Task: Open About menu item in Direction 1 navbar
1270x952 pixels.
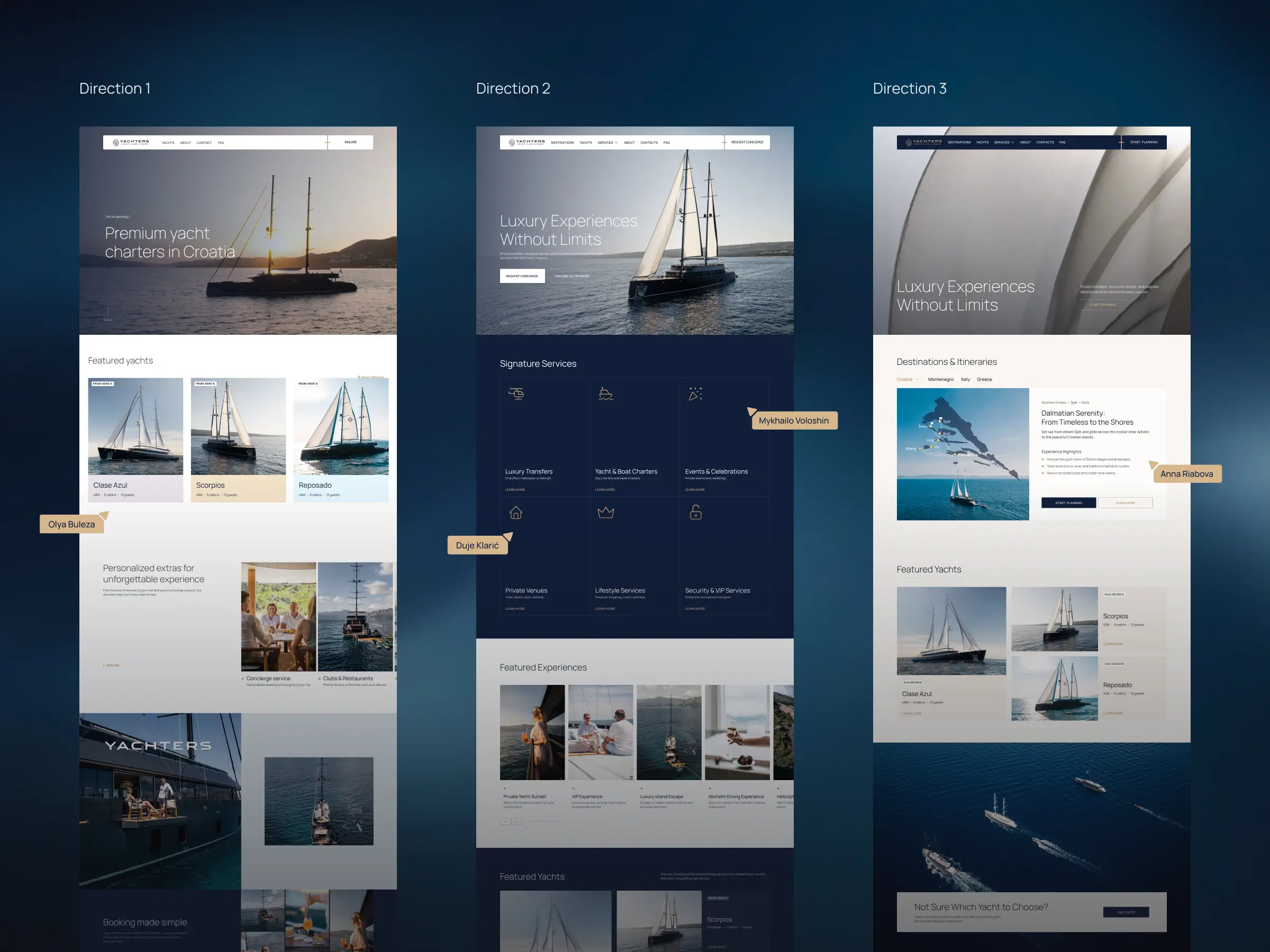Action: click(185, 143)
